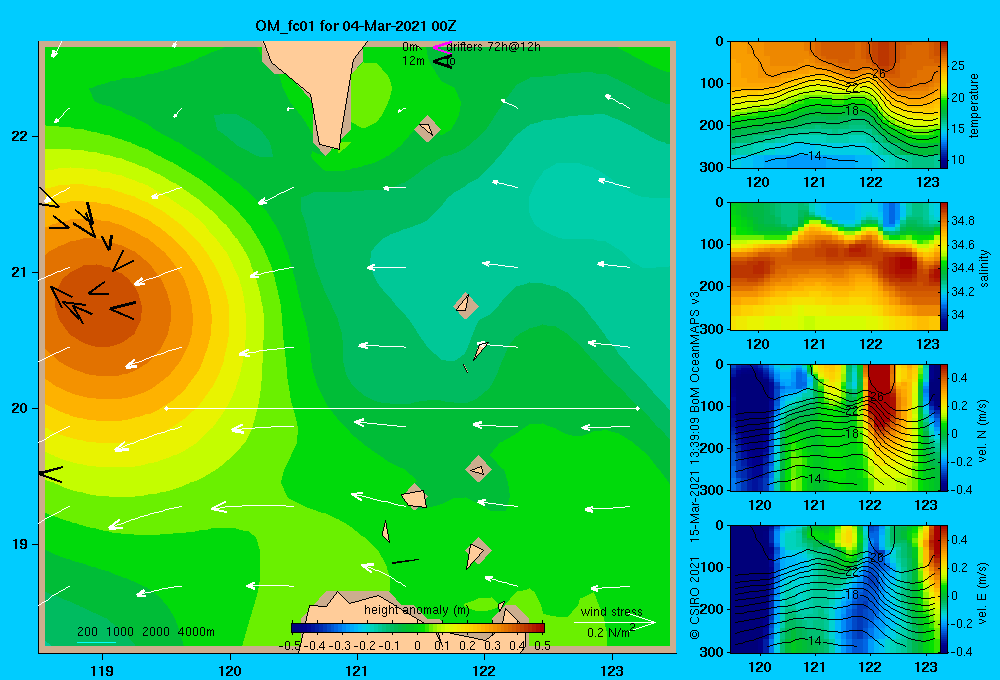
Task: Click the title 'OM_fc01 for 04-Mar-2021 00Z'
Action: [355, 26]
